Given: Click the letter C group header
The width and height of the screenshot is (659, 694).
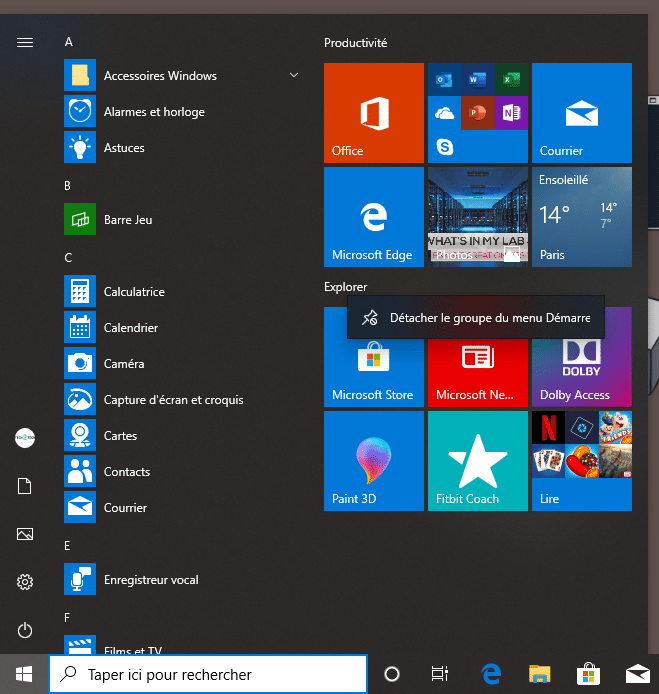Looking at the screenshot, I should [69, 258].
